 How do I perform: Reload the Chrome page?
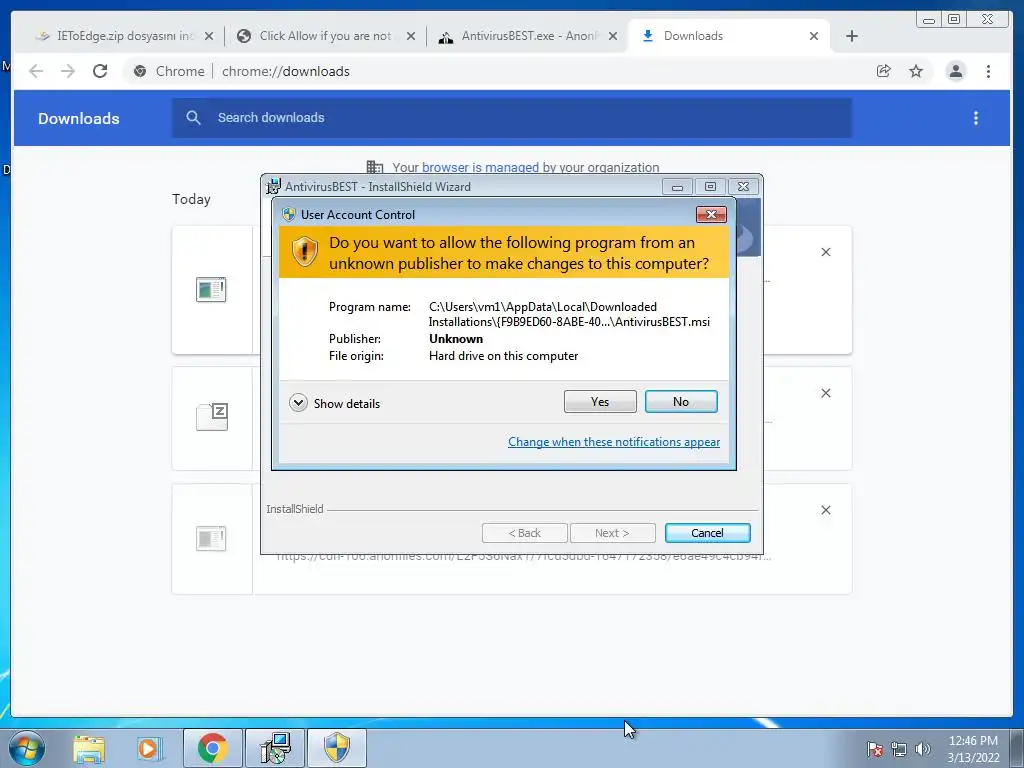point(100,71)
